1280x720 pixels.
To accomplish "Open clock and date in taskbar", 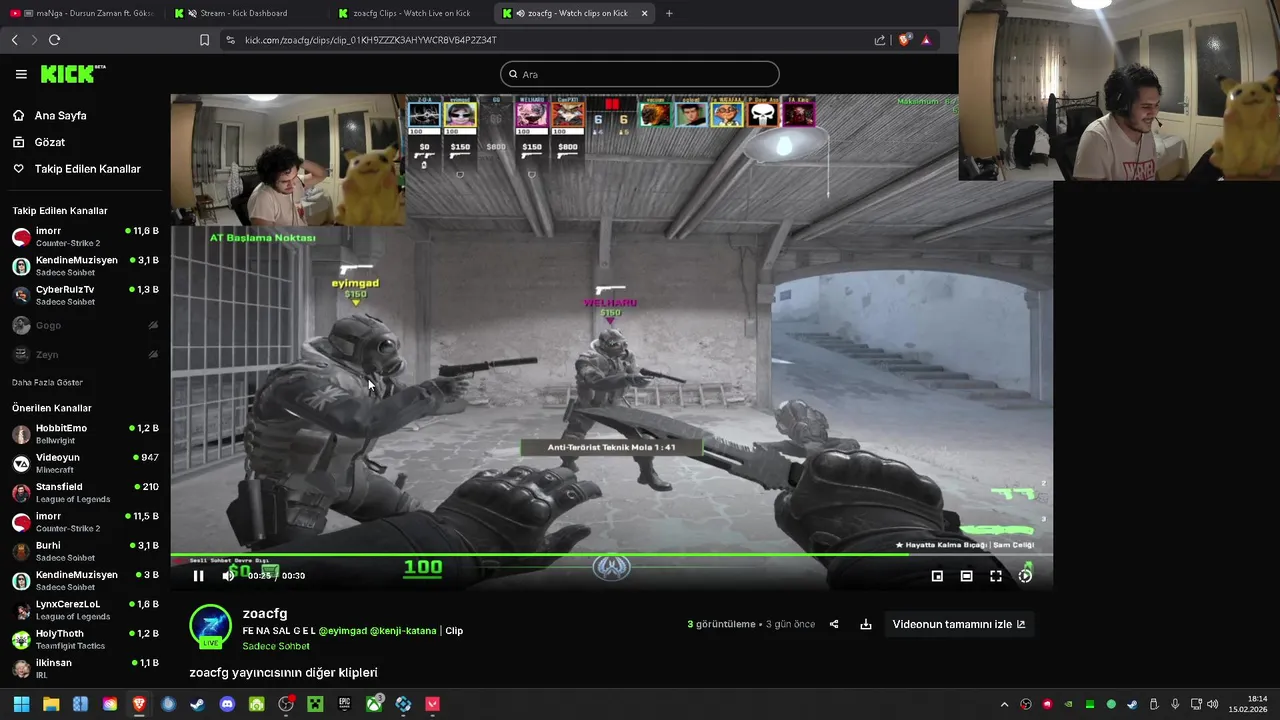I will (1249, 704).
